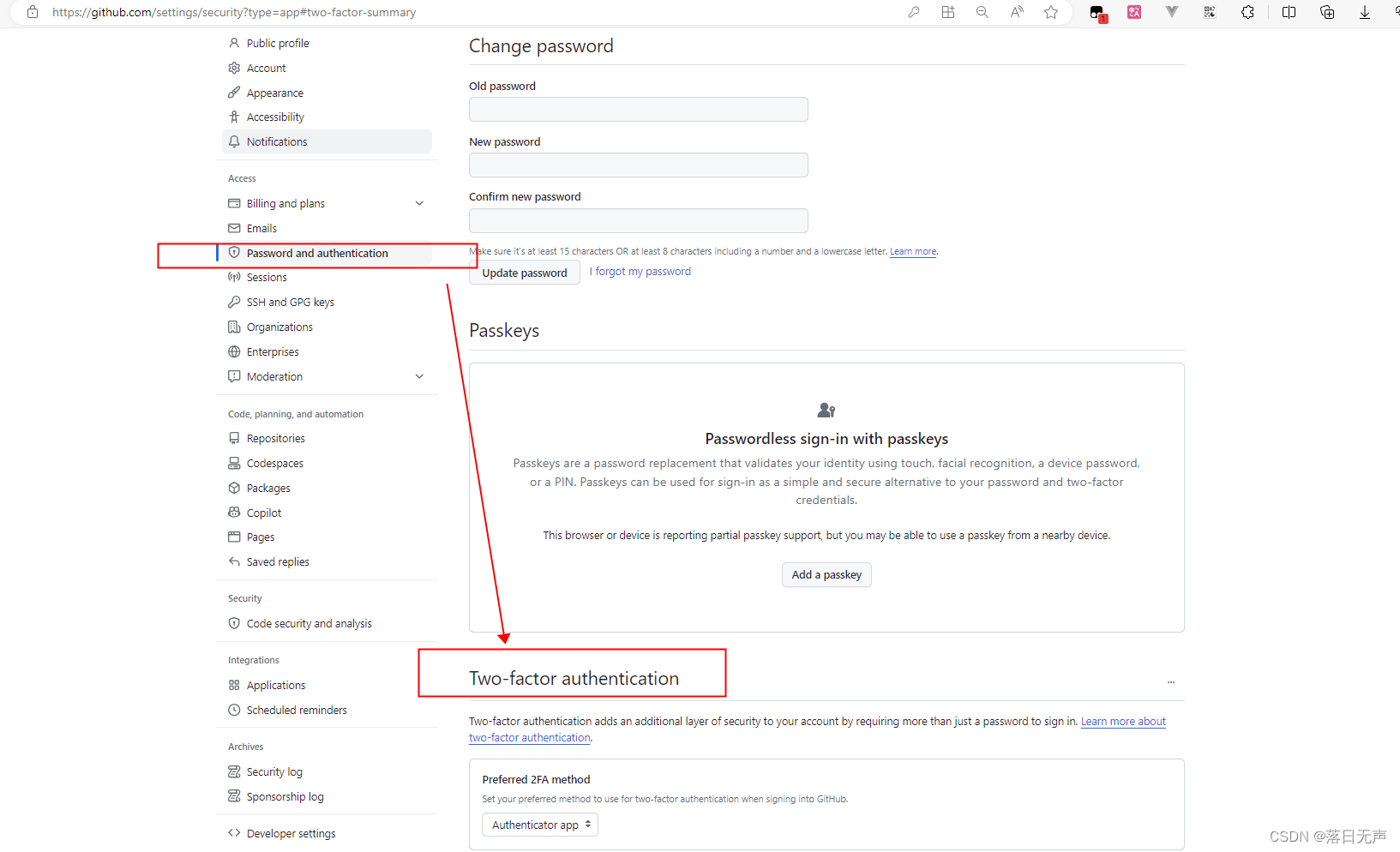This screenshot has width=1400, height=852.
Task: Click the Packages box icon
Action: pyautogui.click(x=234, y=488)
